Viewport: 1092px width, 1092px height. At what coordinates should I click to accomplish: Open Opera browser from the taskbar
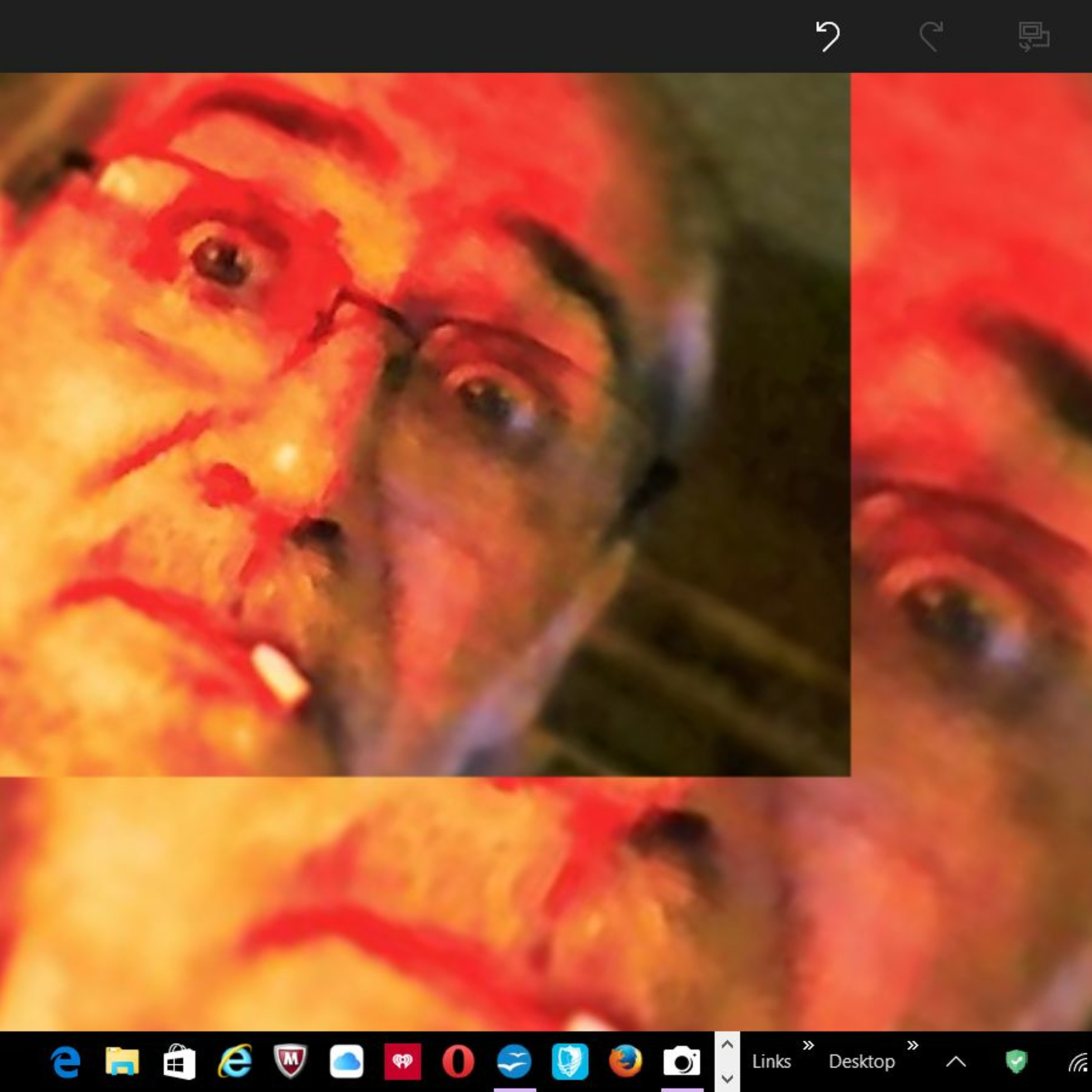(458, 1061)
